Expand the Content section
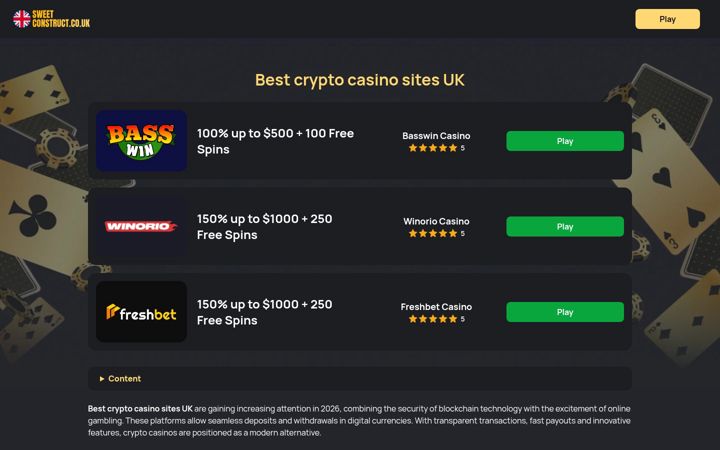720x450 pixels. (360, 378)
